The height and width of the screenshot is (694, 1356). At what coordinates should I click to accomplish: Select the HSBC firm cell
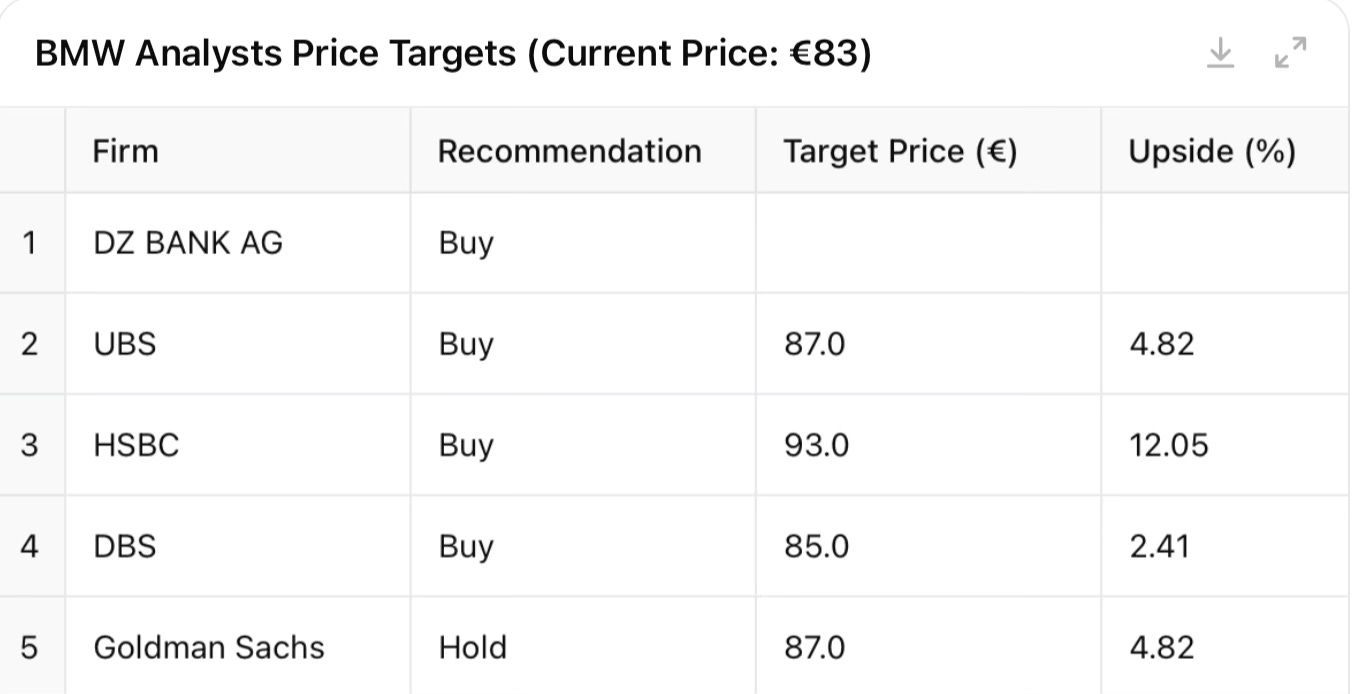click(136, 445)
